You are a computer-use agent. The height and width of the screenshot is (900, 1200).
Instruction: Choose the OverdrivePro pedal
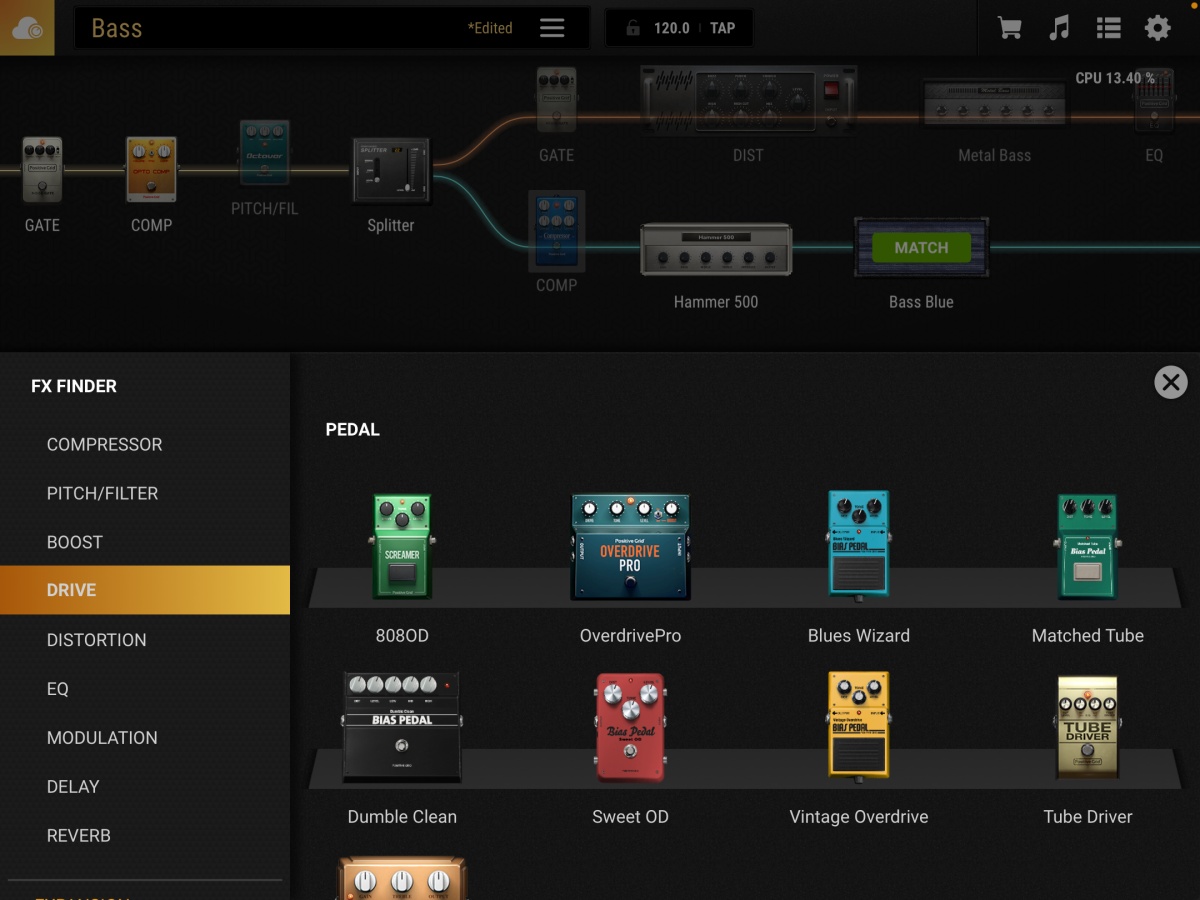630,547
